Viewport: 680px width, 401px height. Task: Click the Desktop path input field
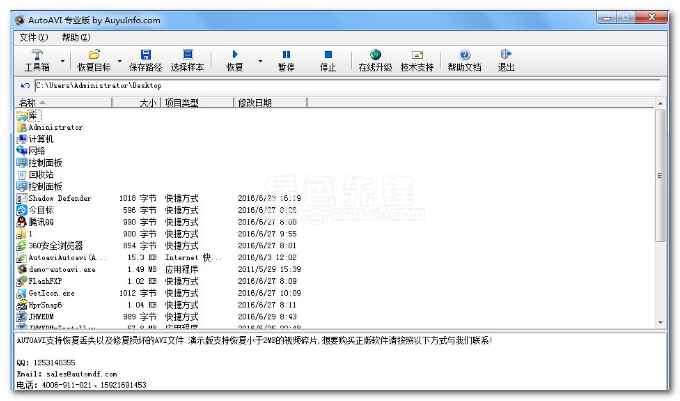point(347,85)
